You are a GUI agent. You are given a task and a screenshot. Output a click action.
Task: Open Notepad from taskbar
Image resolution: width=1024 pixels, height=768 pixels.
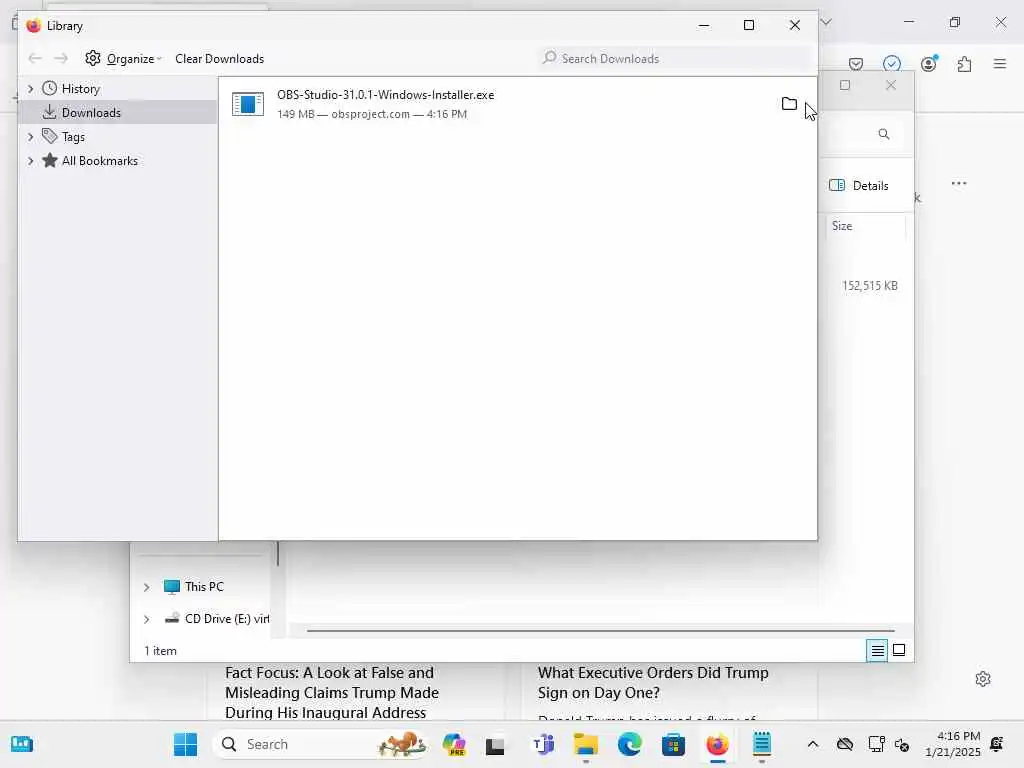[x=761, y=744]
